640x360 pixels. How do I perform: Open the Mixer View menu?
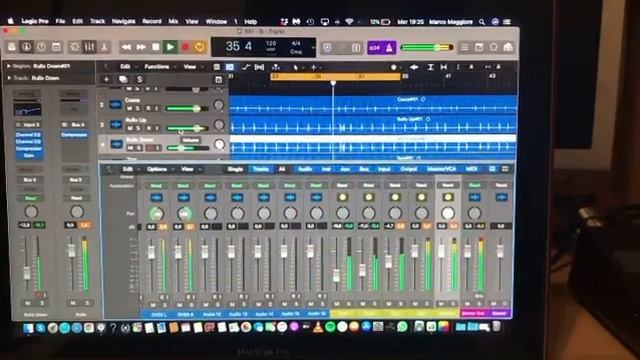[x=187, y=169]
